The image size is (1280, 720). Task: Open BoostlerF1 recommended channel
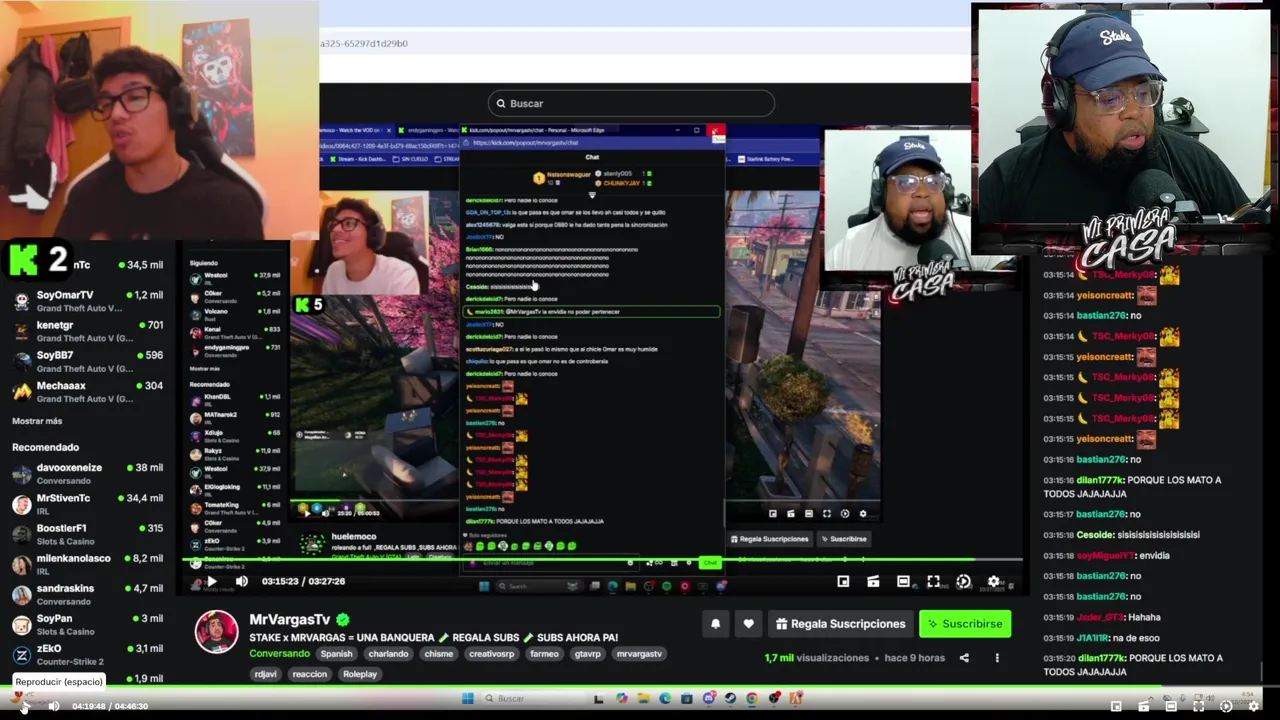[x=88, y=534]
